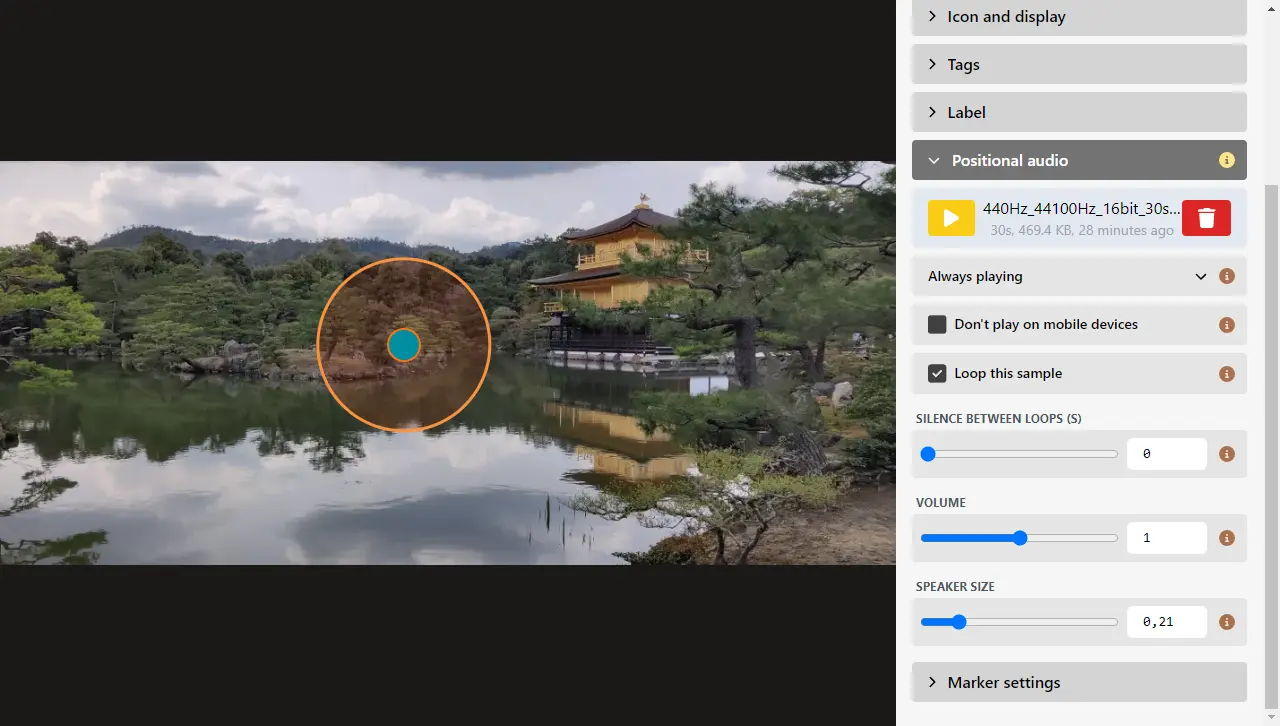
Task: Click info icon next to Speaker size
Action: coord(1226,622)
